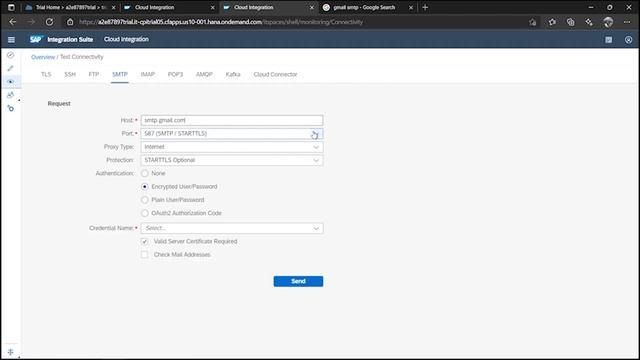Open the SAP navigation hamburger menu
The height and width of the screenshot is (360, 640).
pos(11,40)
